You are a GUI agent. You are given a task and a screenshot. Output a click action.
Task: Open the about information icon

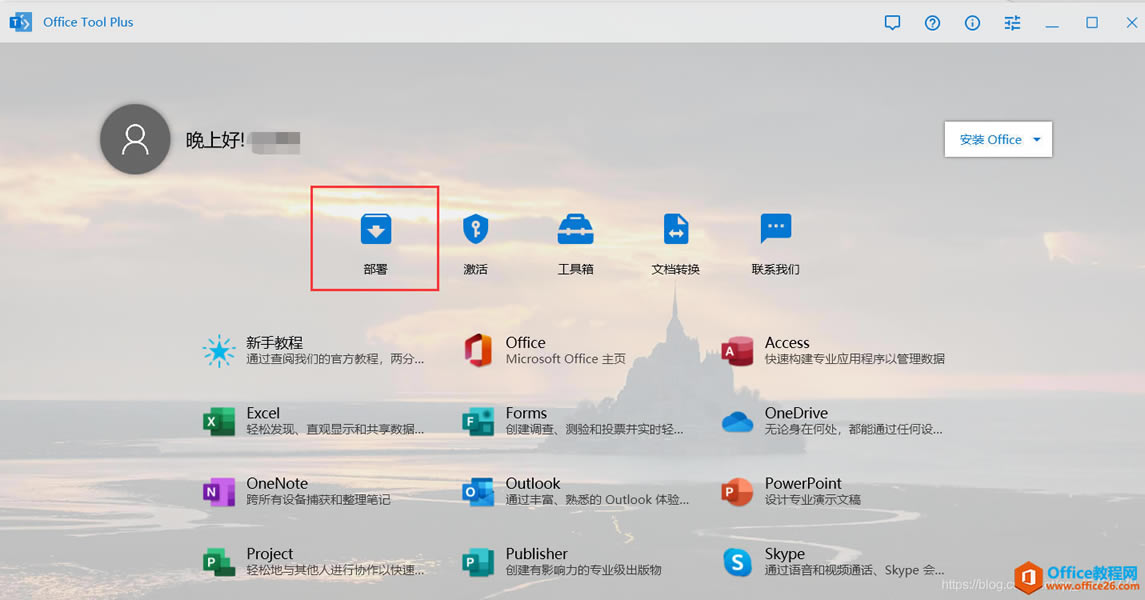pos(972,22)
